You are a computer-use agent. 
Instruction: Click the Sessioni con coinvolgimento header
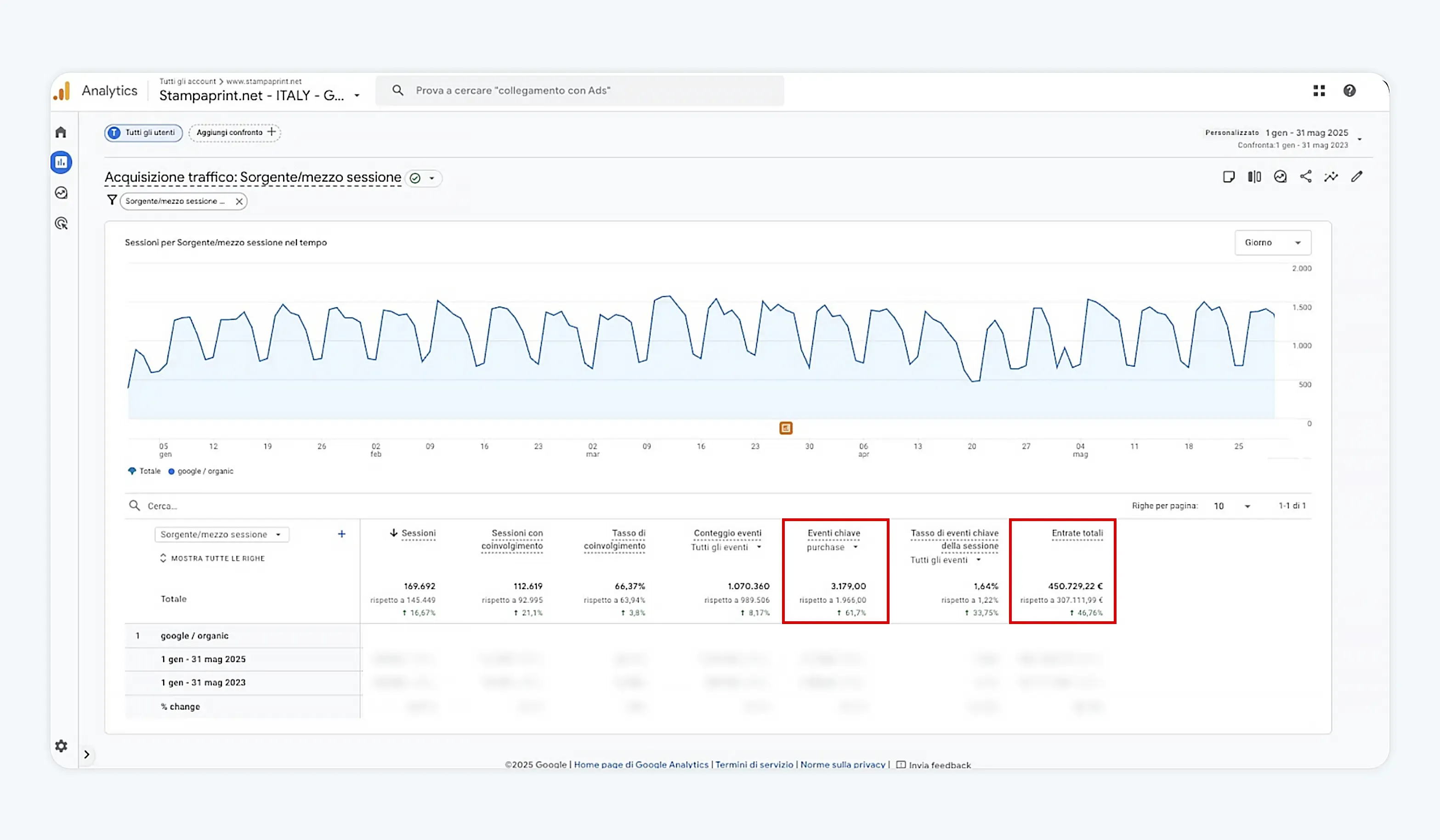512,539
